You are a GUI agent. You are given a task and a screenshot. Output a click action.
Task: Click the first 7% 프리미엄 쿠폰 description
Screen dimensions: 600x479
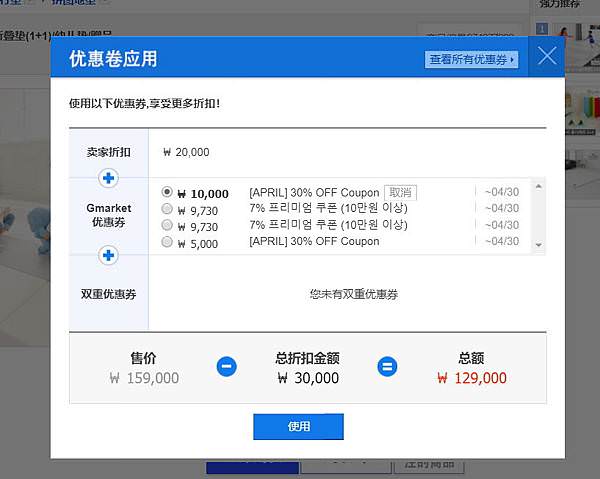[328, 209]
